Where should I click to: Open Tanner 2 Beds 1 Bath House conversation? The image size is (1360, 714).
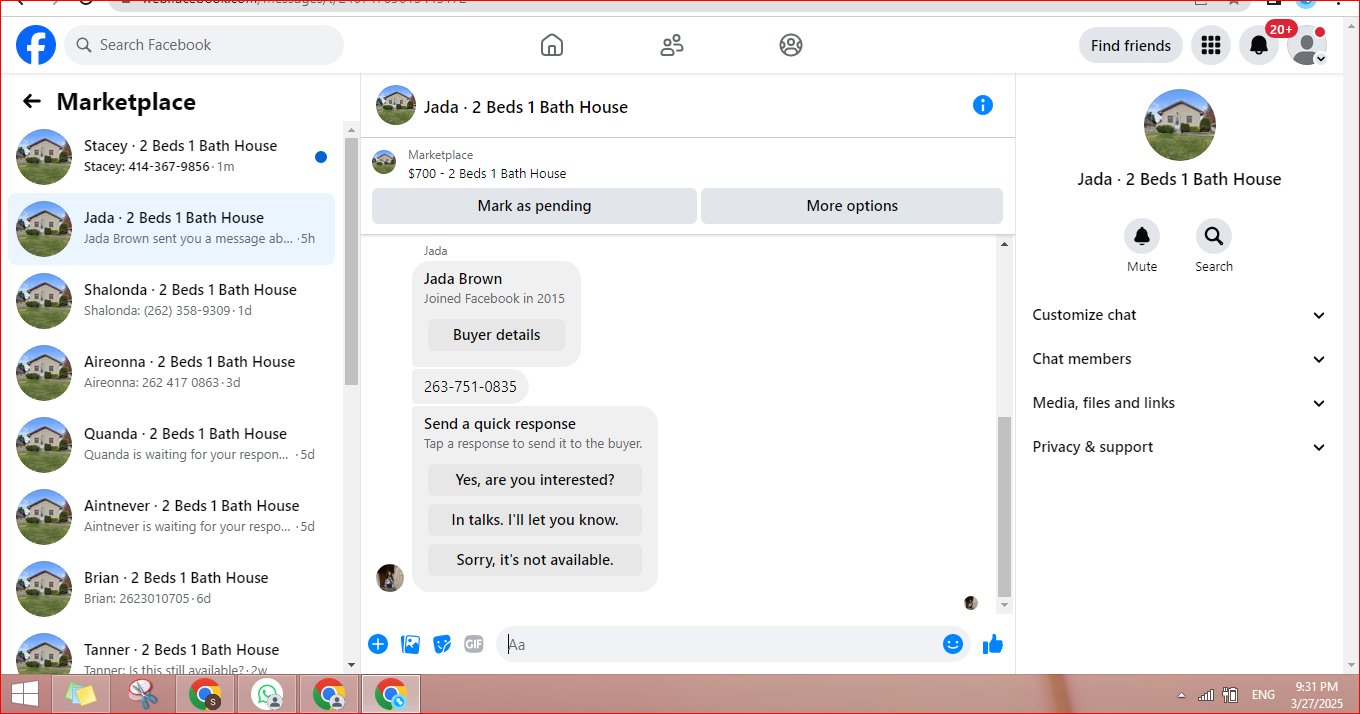coord(172,651)
